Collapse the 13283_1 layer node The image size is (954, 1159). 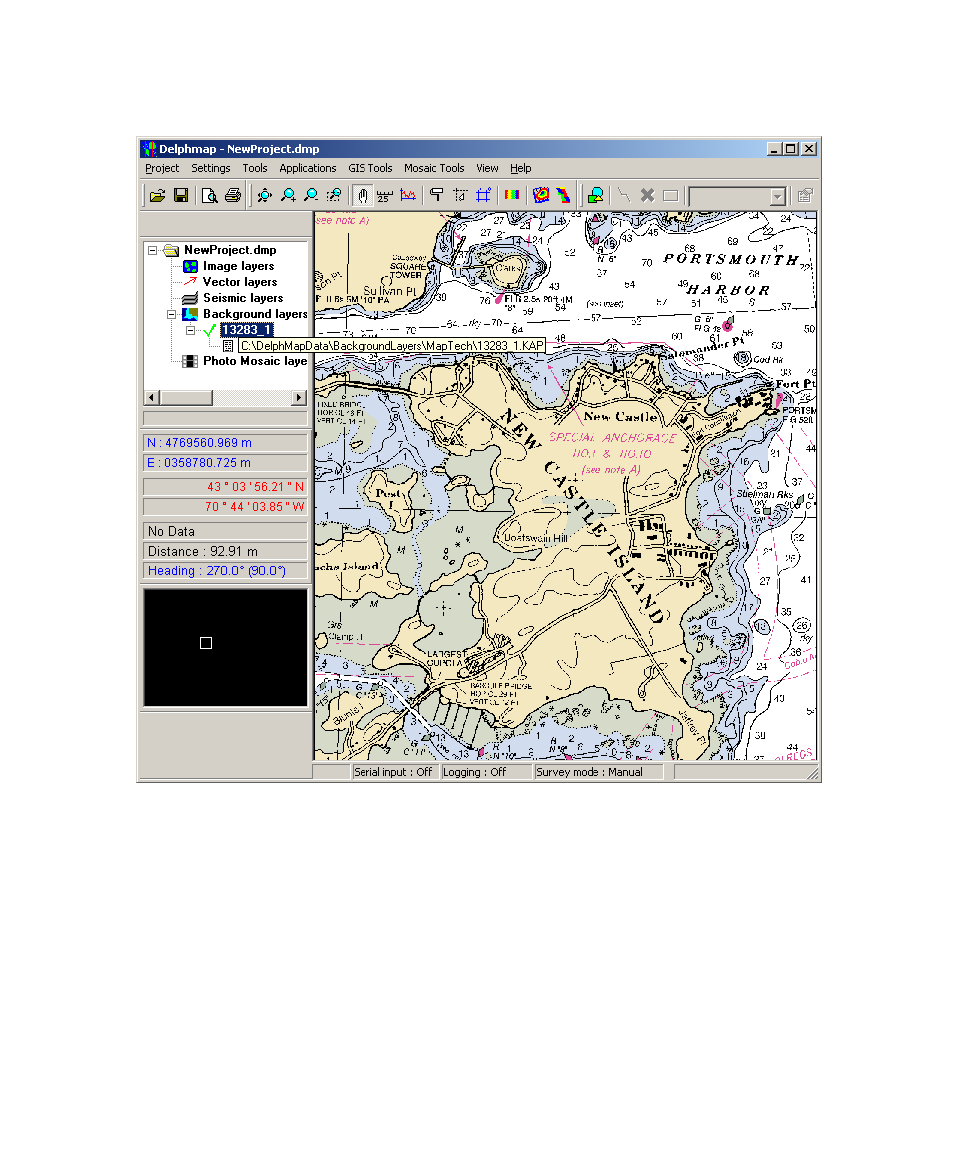point(191,330)
